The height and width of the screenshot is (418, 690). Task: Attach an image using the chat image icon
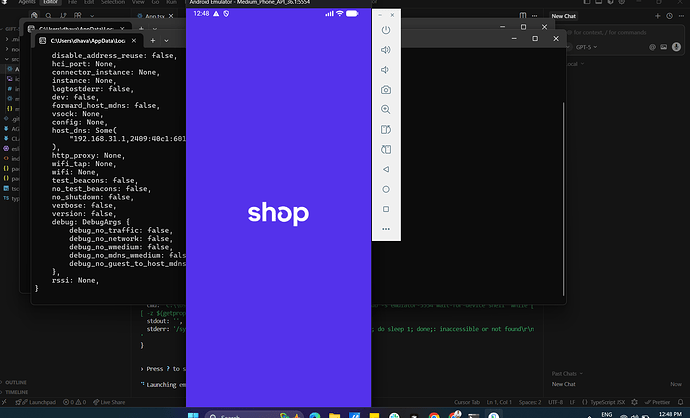(x=664, y=47)
